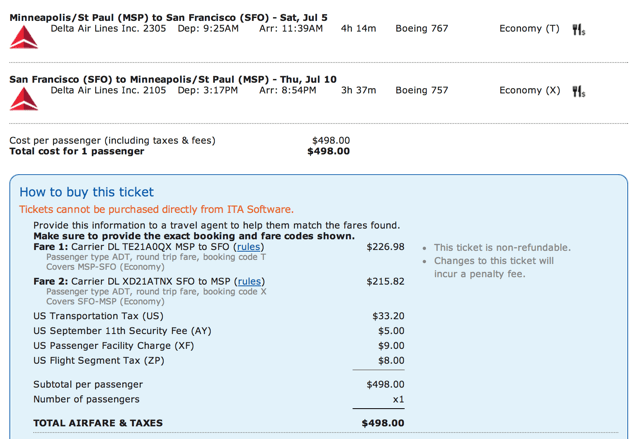The height and width of the screenshot is (439, 640).
Task: Click Economy (X) cabin label
Action: tap(530, 90)
